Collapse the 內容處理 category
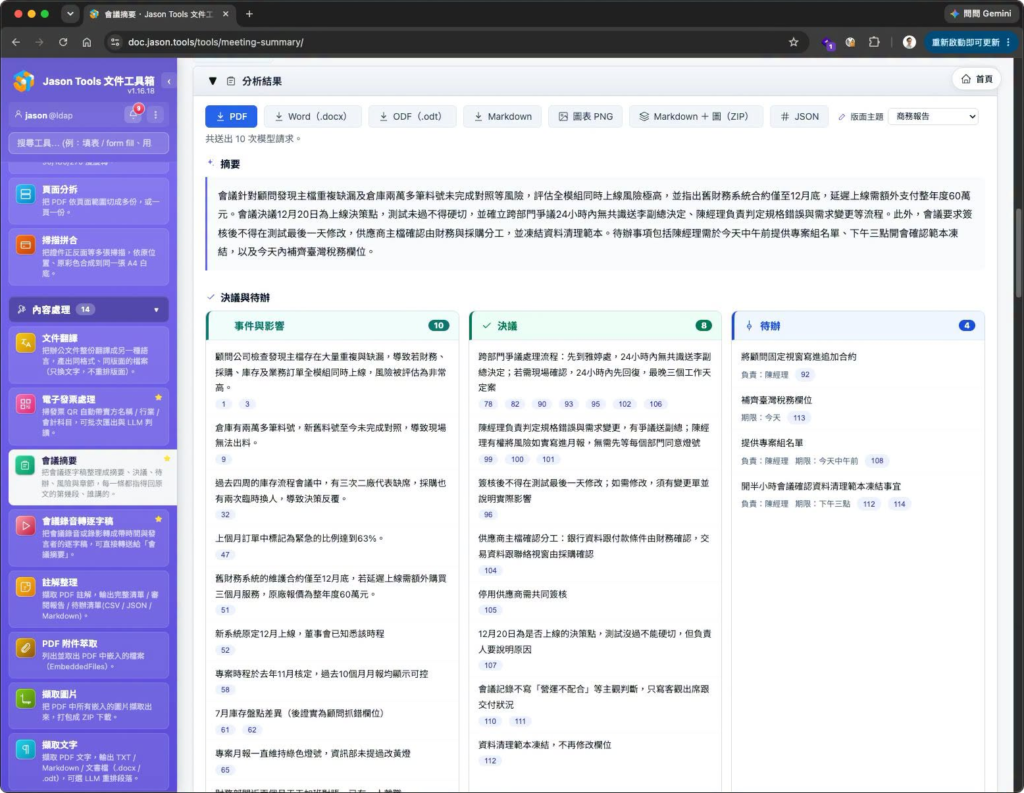The width and height of the screenshot is (1024, 793). click(x=89, y=310)
